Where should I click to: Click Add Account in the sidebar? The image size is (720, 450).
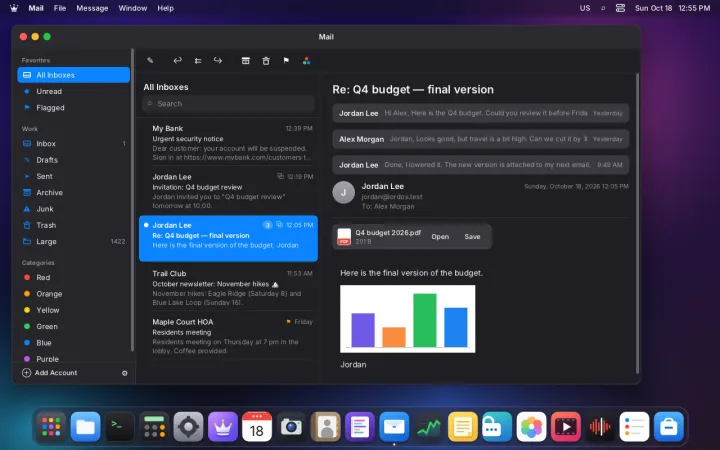(50, 373)
